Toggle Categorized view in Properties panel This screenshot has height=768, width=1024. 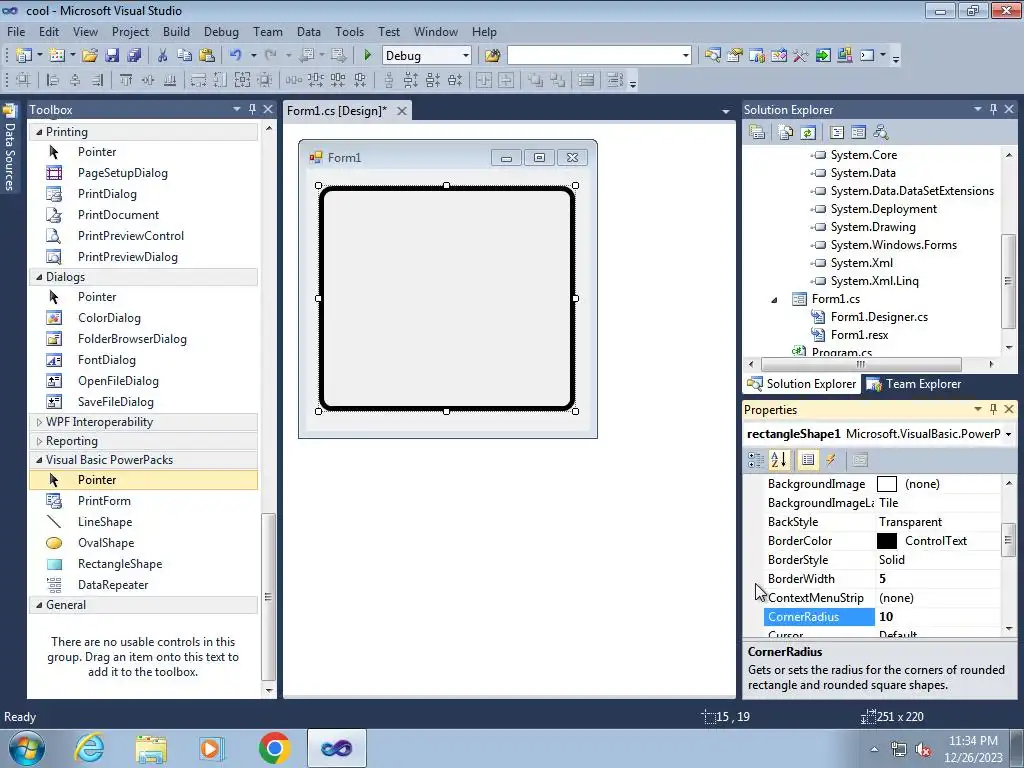point(756,460)
